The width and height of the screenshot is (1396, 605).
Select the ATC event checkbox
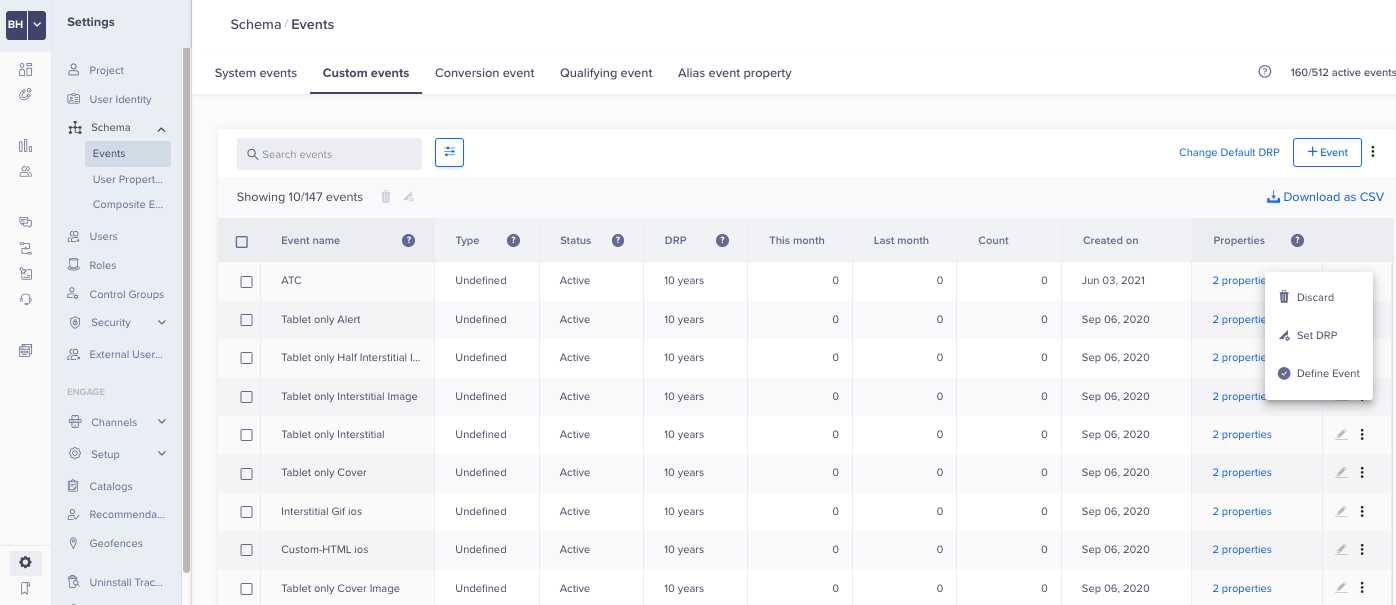pyautogui.click(x=246, y=281)
